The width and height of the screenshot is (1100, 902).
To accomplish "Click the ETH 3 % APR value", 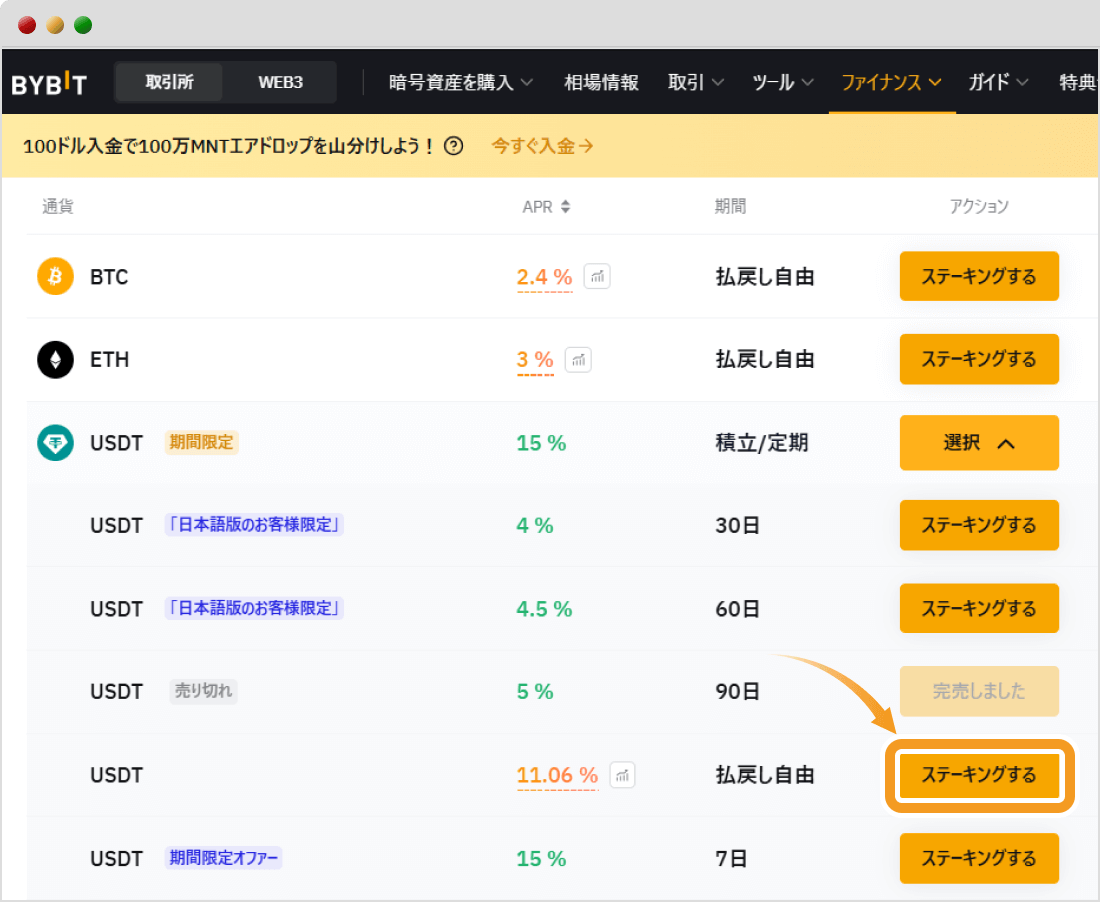I will point(535,360).
